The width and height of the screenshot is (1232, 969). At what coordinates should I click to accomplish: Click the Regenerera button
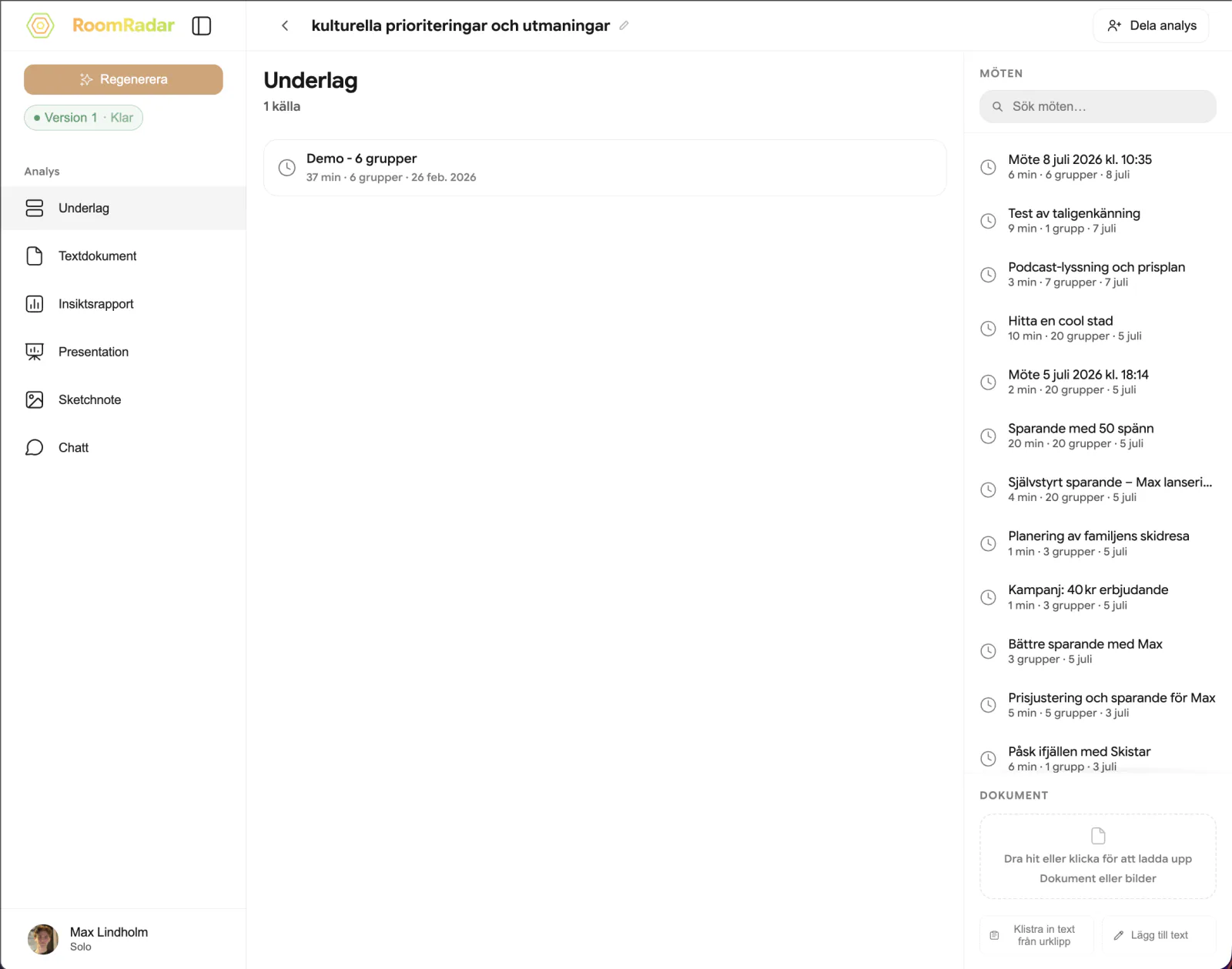[123, 79]
